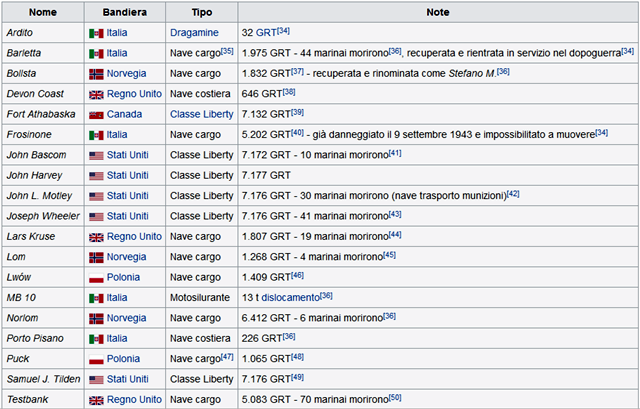Follow footnote [45] in Lom notes

(x=389, y=255)
